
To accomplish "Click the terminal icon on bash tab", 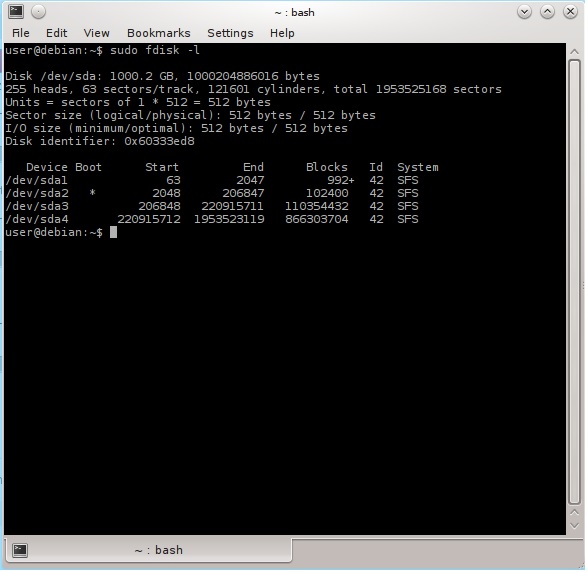I will click(20, 550).
